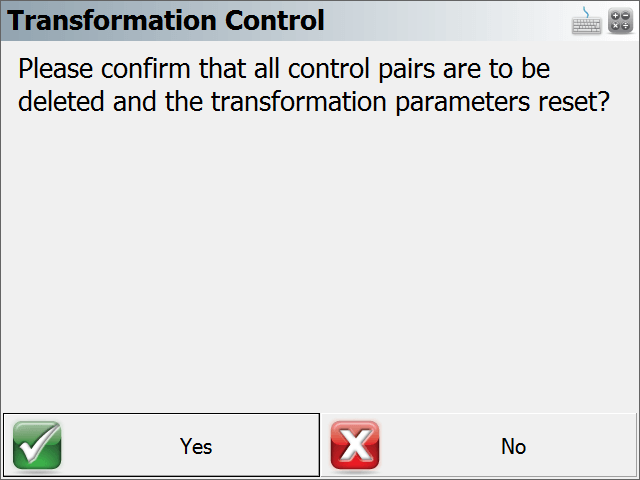640x480 pixels.
Task: Cancel the reset with the No button
Action: (x=478, y=445)
